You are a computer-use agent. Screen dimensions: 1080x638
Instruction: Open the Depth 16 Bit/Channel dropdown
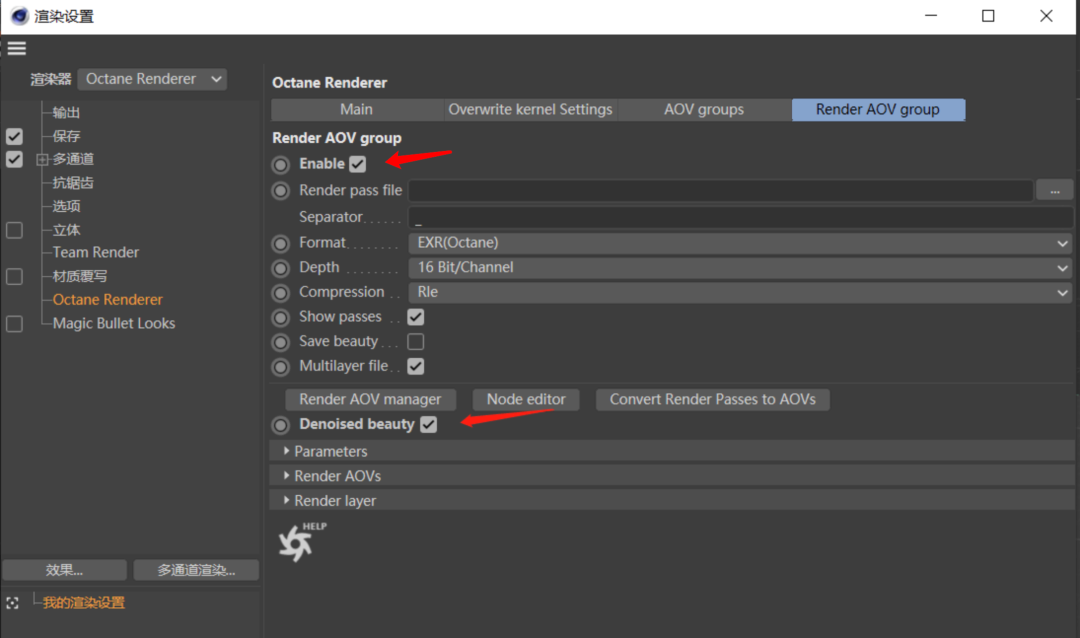click(740, 268)
